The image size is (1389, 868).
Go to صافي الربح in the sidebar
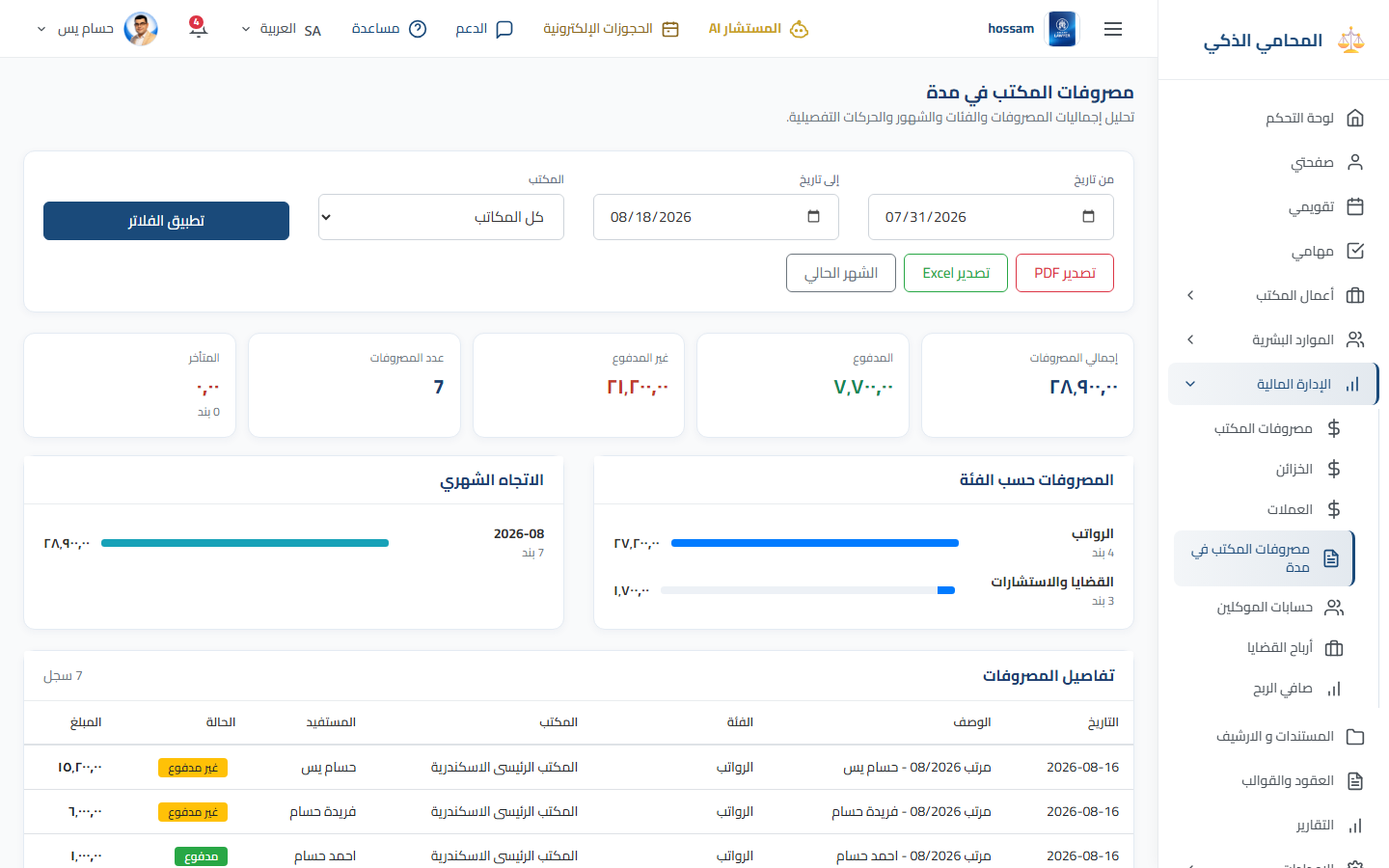[x=1282, y=689]
